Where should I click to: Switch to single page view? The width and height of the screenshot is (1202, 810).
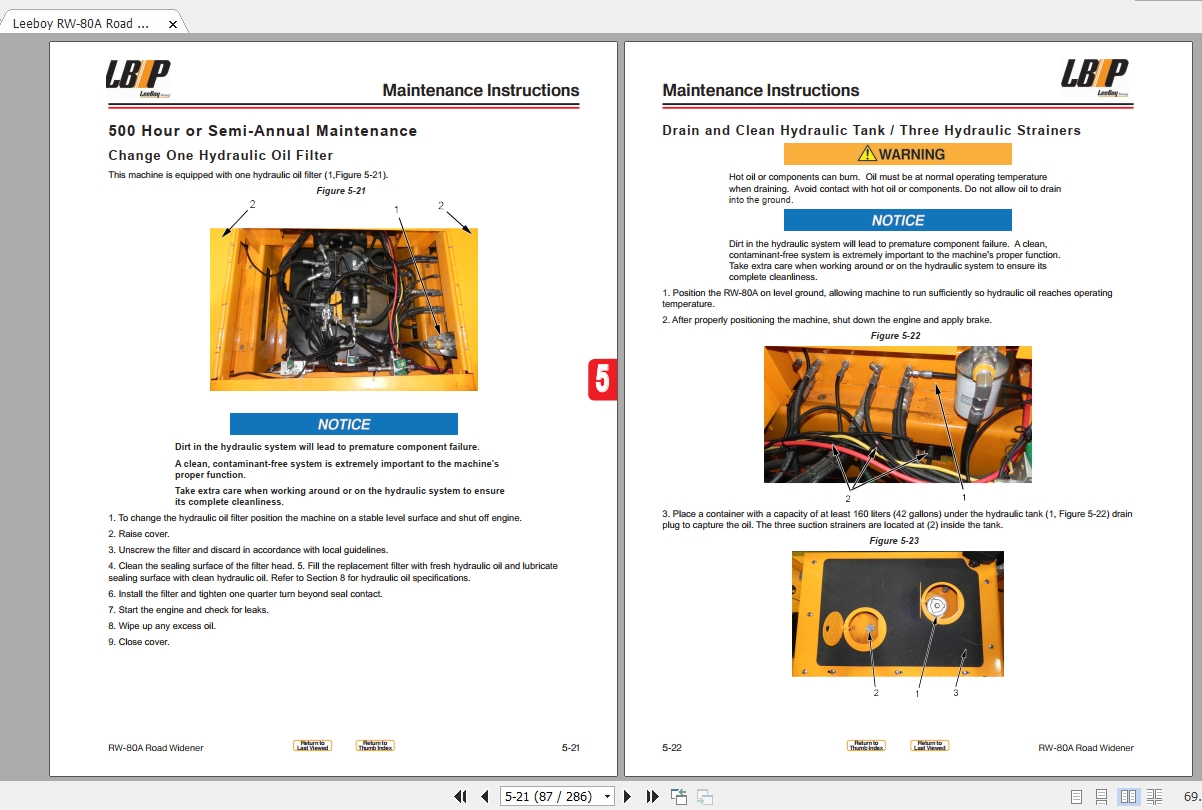(x=1076, y=797)
